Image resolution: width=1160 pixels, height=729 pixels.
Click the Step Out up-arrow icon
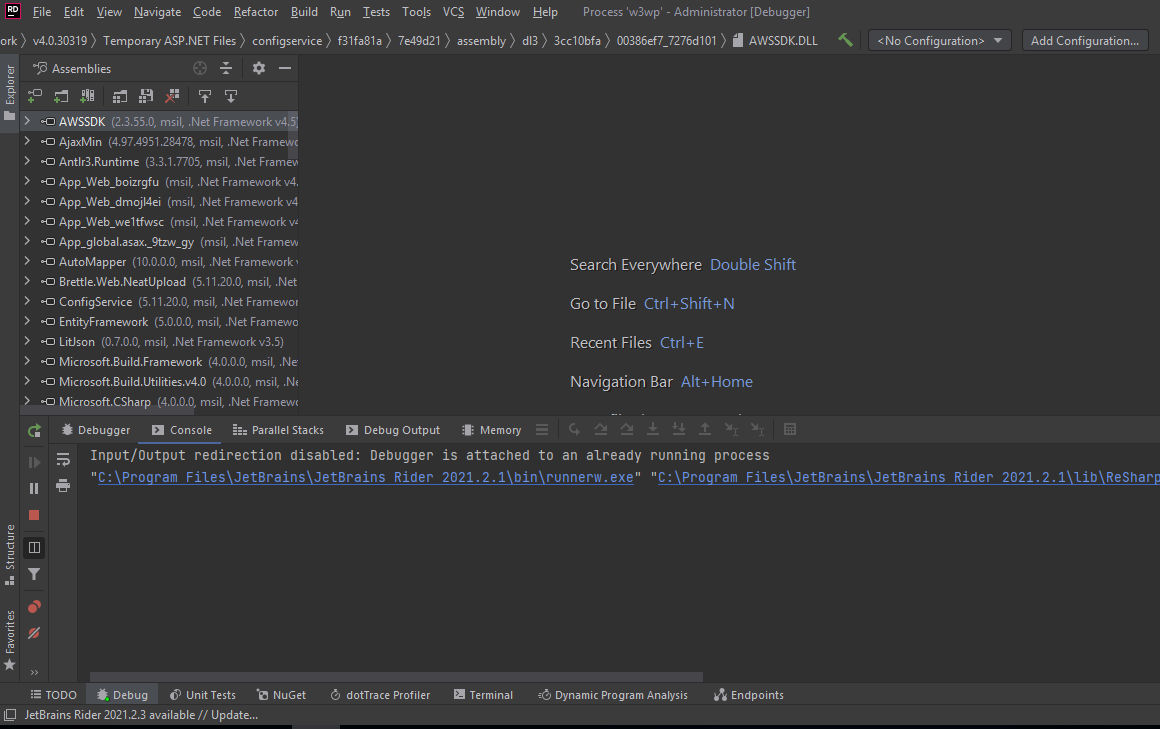click(x=705, y=429)
